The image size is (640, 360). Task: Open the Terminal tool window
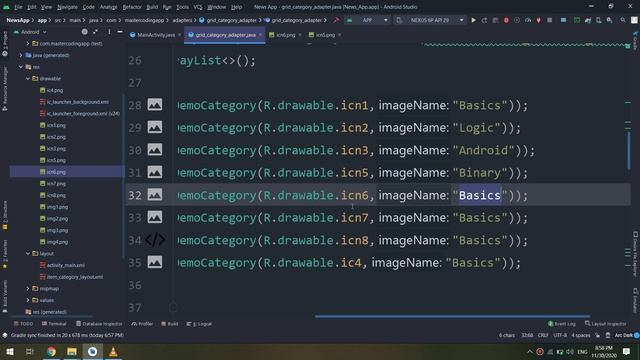[x=54, y=324]
